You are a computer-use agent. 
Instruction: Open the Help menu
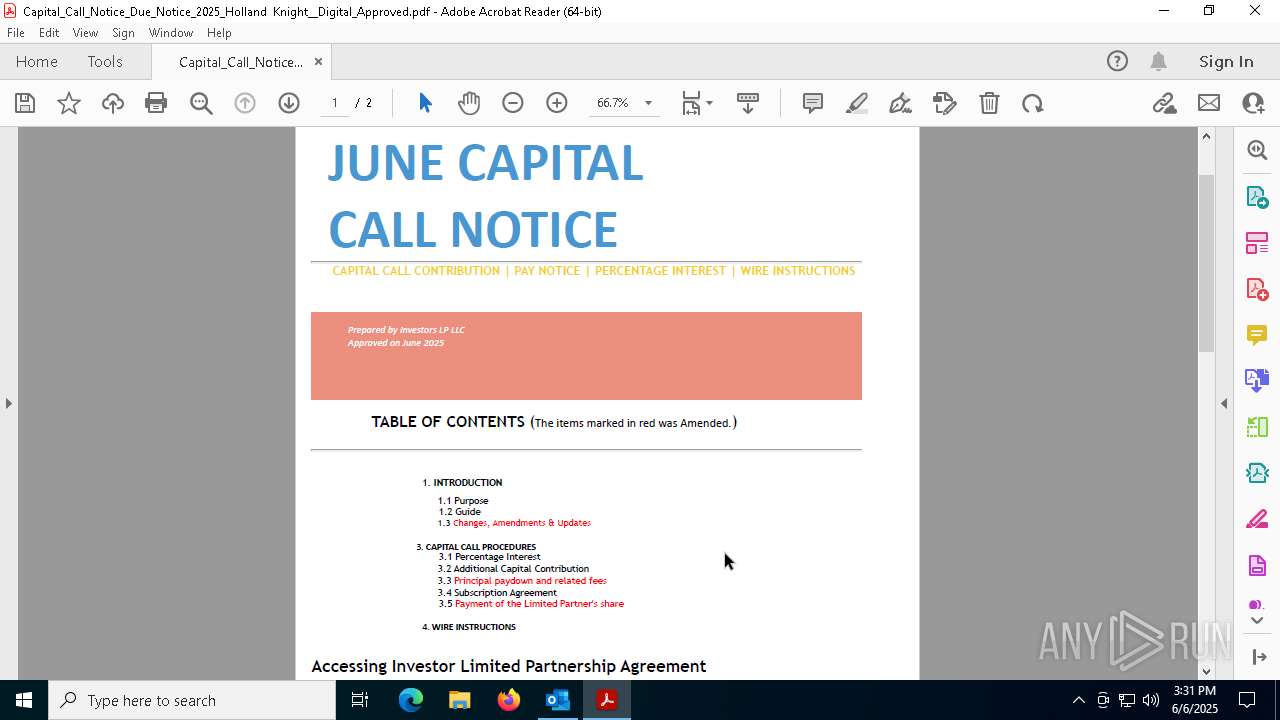219,33
